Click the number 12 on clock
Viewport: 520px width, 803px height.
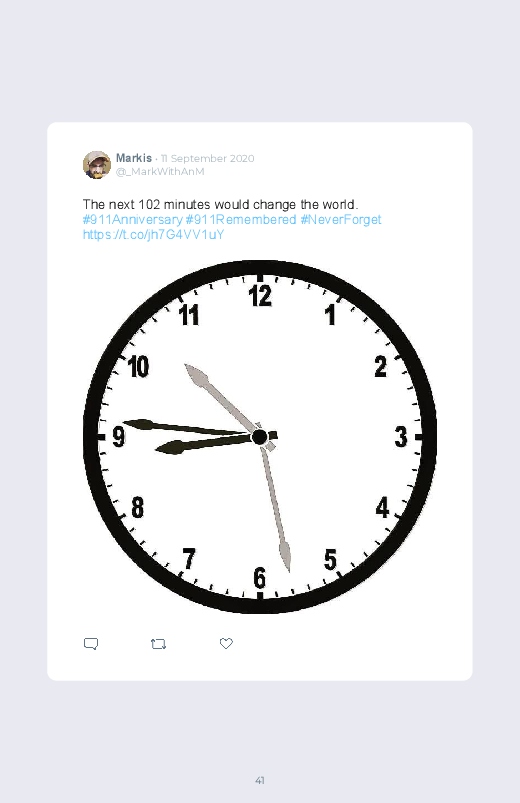[260, 297]
